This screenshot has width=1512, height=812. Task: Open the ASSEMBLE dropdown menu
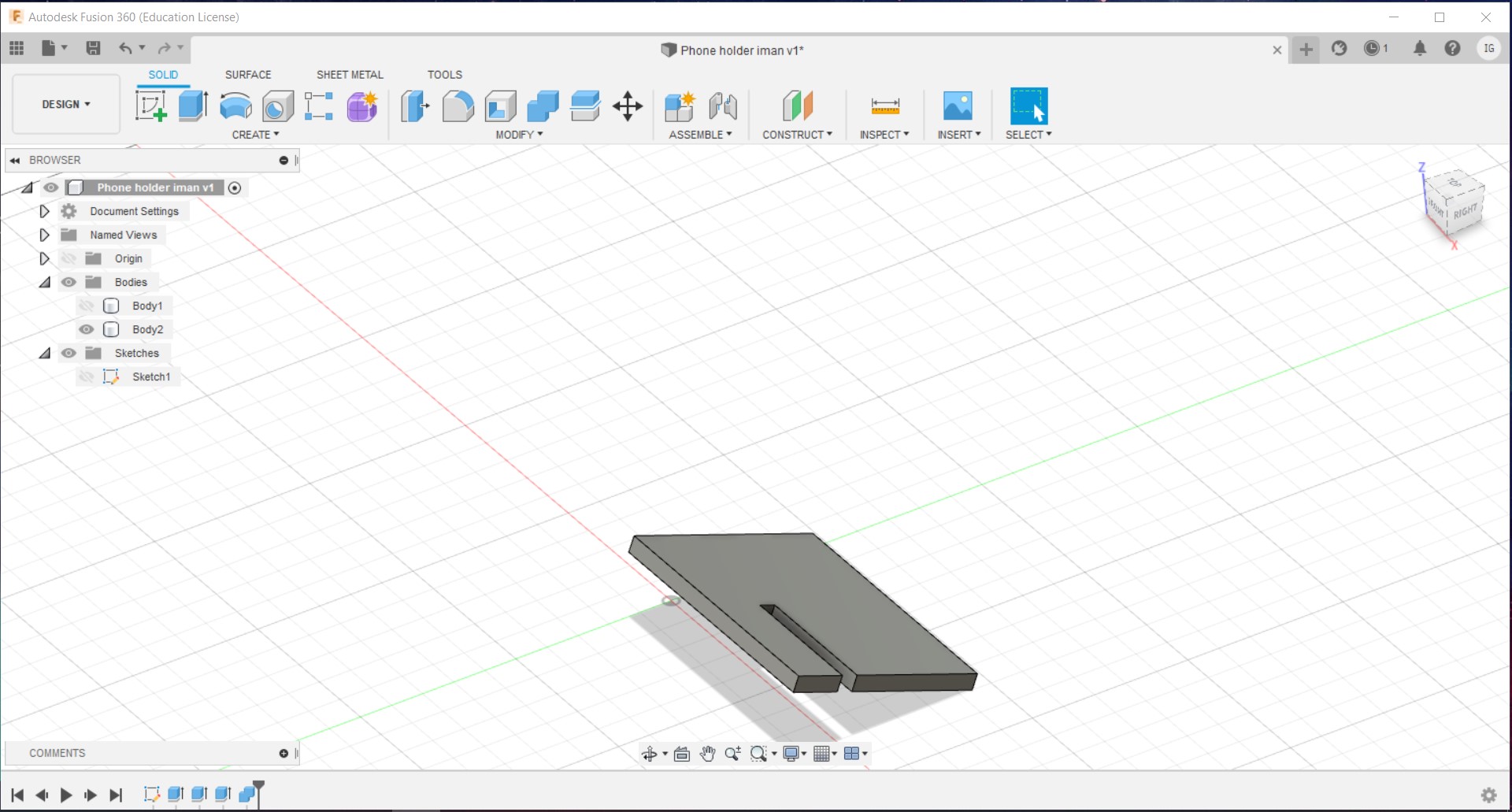700,135
